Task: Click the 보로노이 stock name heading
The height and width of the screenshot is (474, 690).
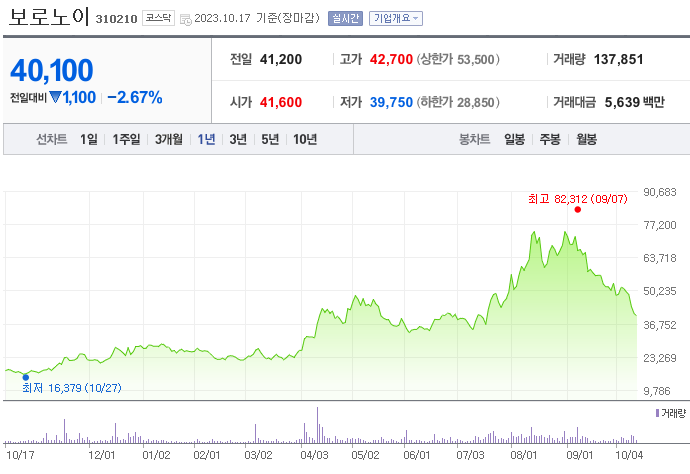Action: click(x=48, y=17)
